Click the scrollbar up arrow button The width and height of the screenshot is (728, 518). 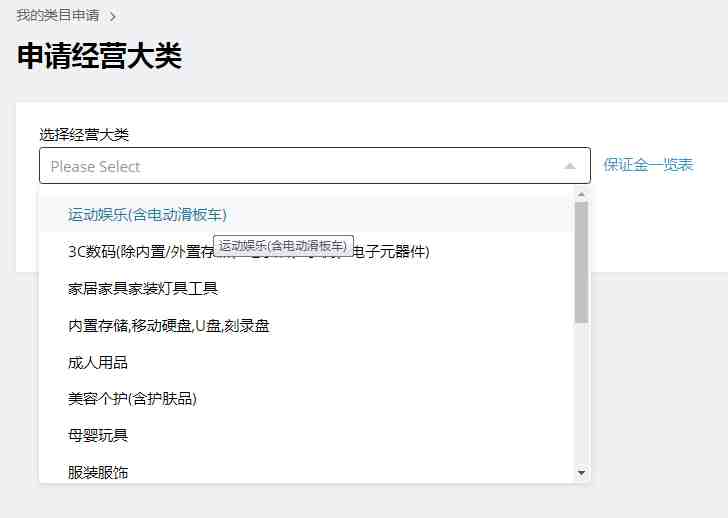(x=581, y=194)
